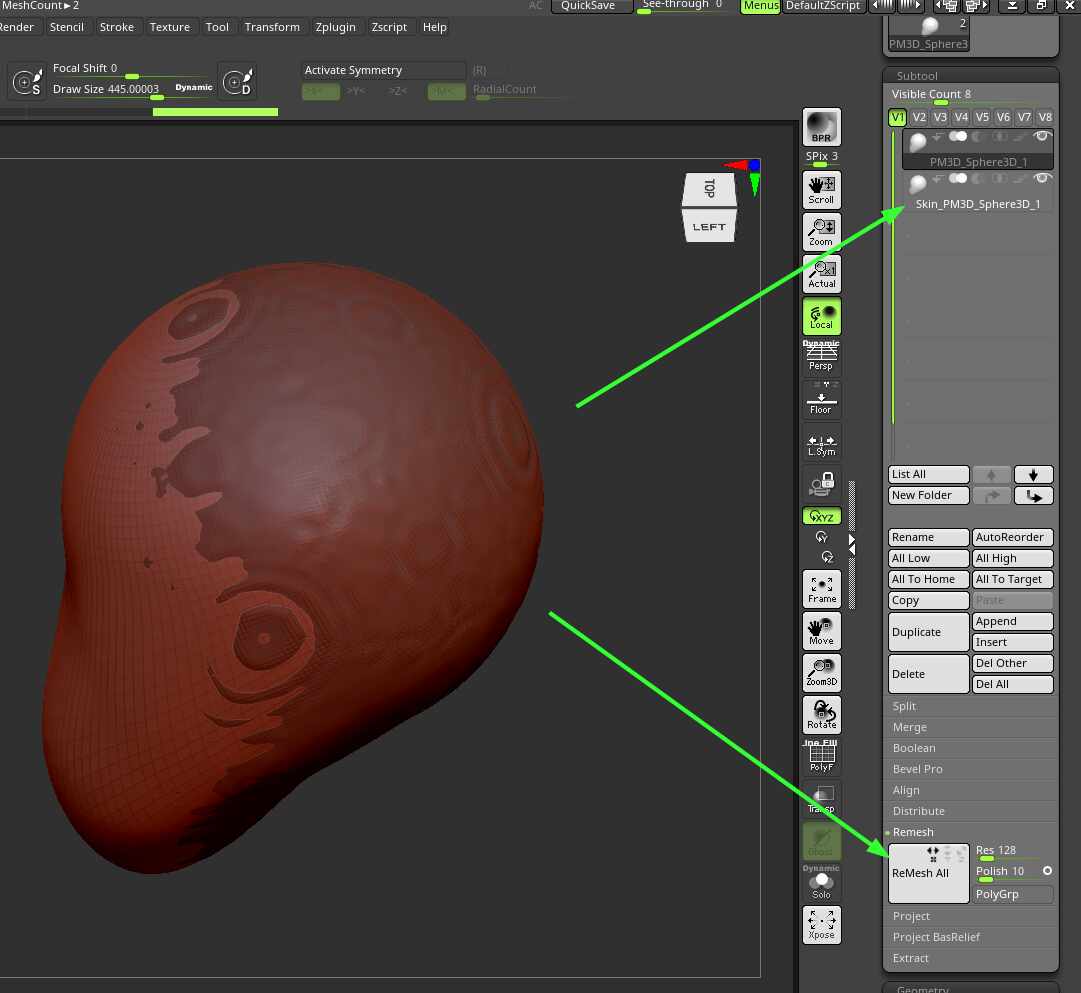Select PM3D_Sphere3D_1 subtool

click(978, 150)
